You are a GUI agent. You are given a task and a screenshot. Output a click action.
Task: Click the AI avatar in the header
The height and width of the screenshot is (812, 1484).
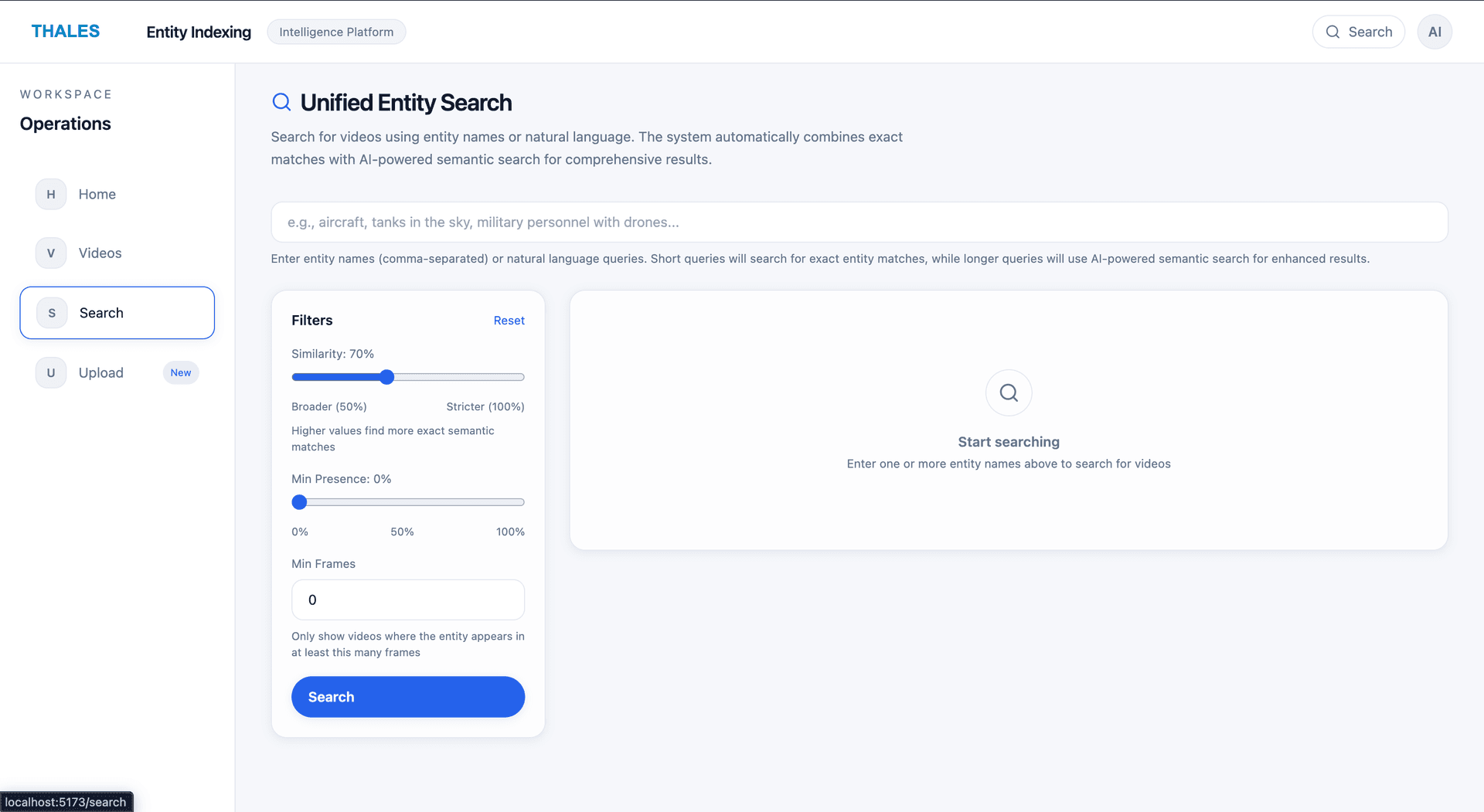1435,32
